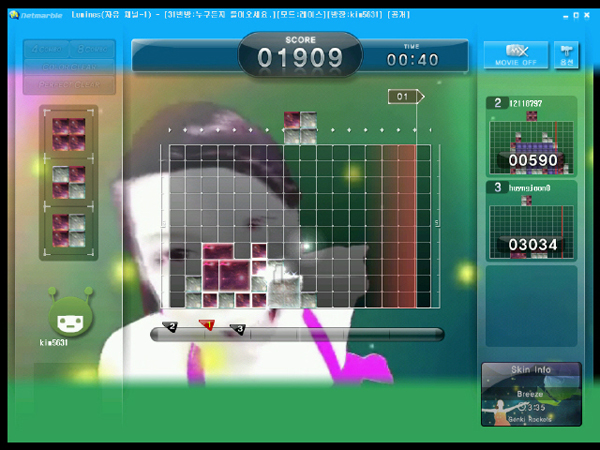Screen dimensions: 600x450
Task: Click the player 3 progress marker
Action: pos(238,328)
